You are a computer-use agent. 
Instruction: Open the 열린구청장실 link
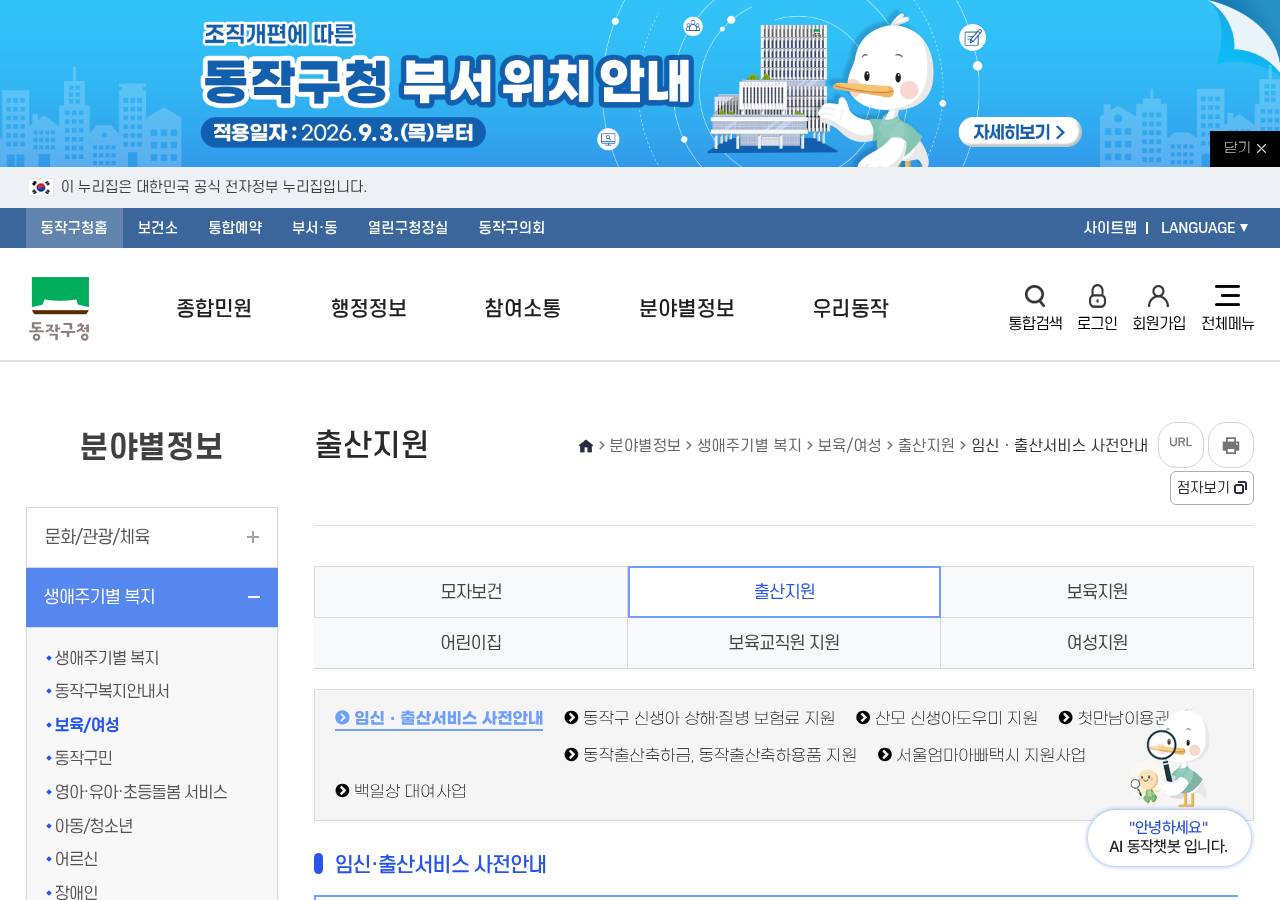pyautogui.click(x=408, y=228)
